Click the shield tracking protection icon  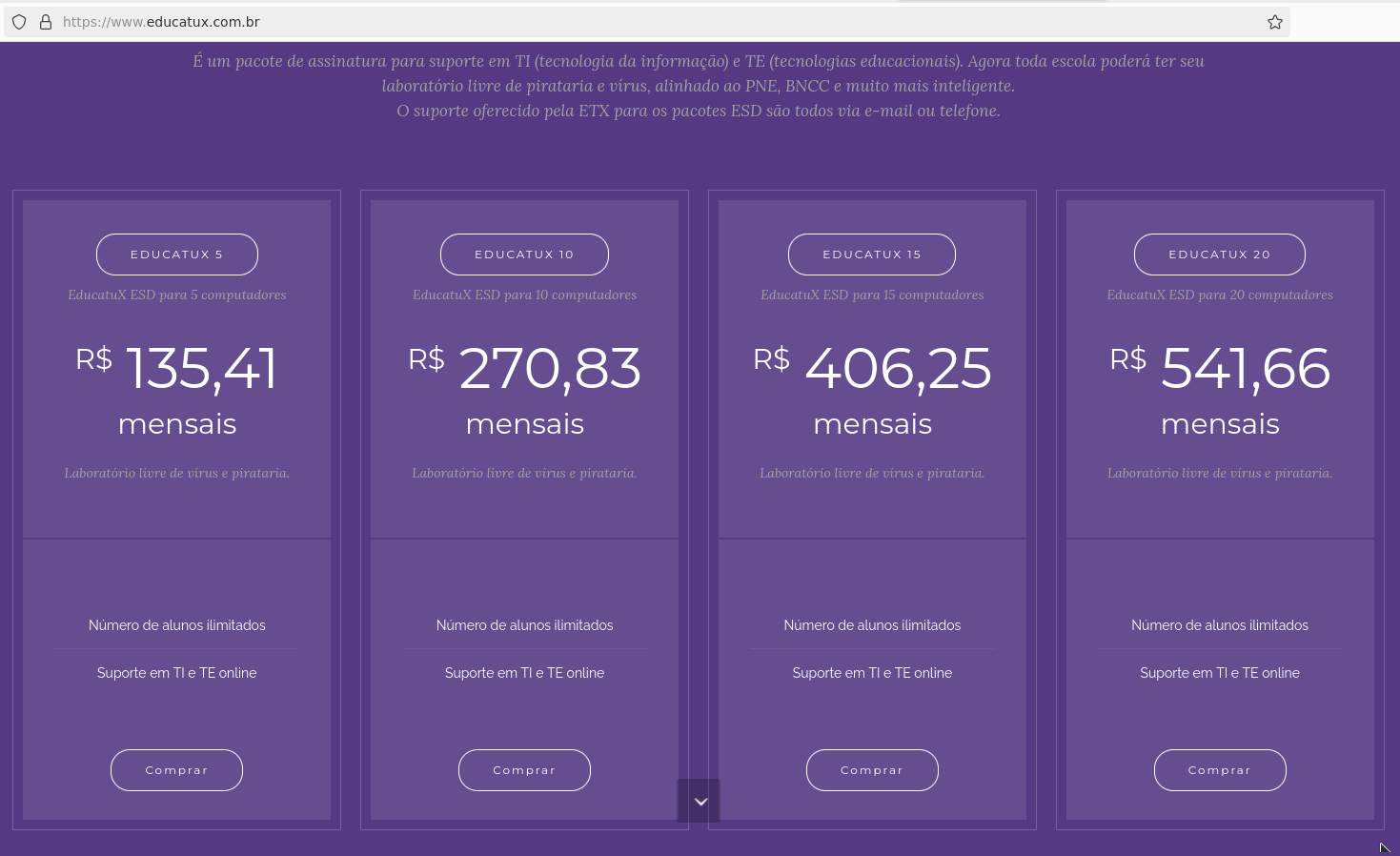(x=19, y=22)
